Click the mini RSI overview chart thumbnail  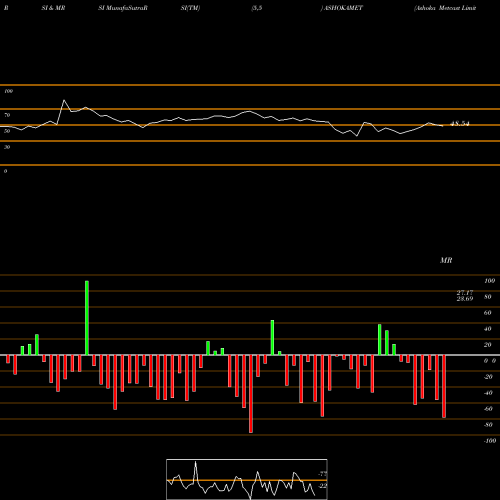247,479
